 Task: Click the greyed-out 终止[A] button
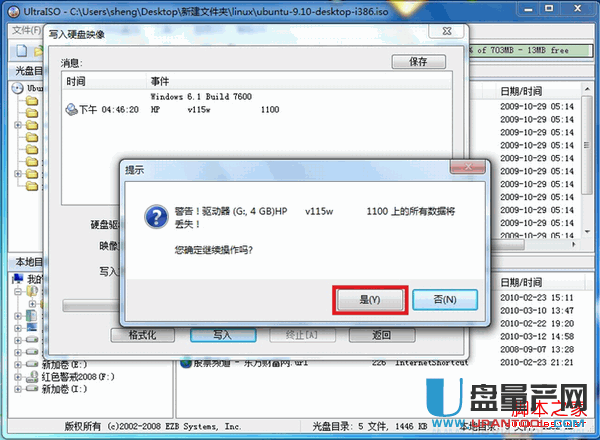(x=302, y=335)
